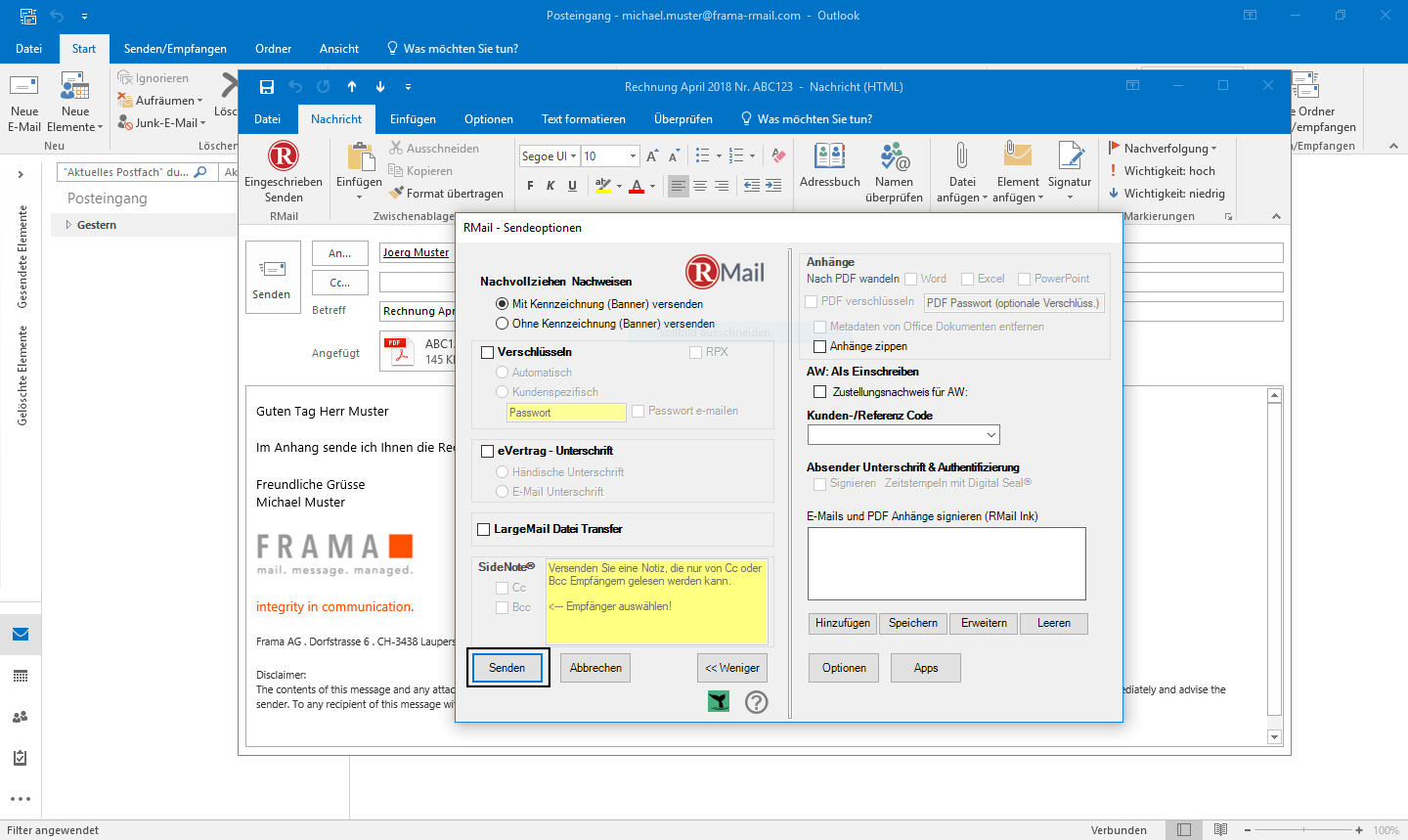Viewport: 1408px width, 840px height.
Task: Open the font size 10 dropdown
Action: point(633,156)
